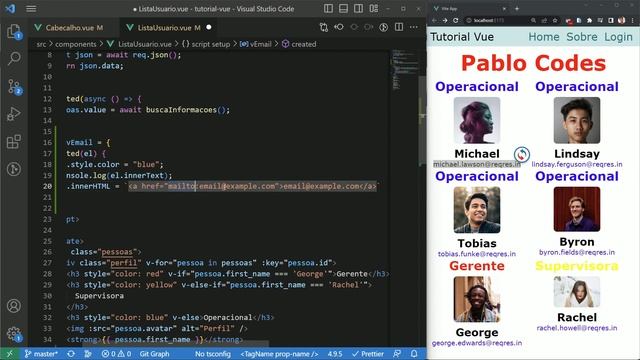640x360 pixels.
Task: Open editor More Actions ellipsis
Action: [413, 27]
